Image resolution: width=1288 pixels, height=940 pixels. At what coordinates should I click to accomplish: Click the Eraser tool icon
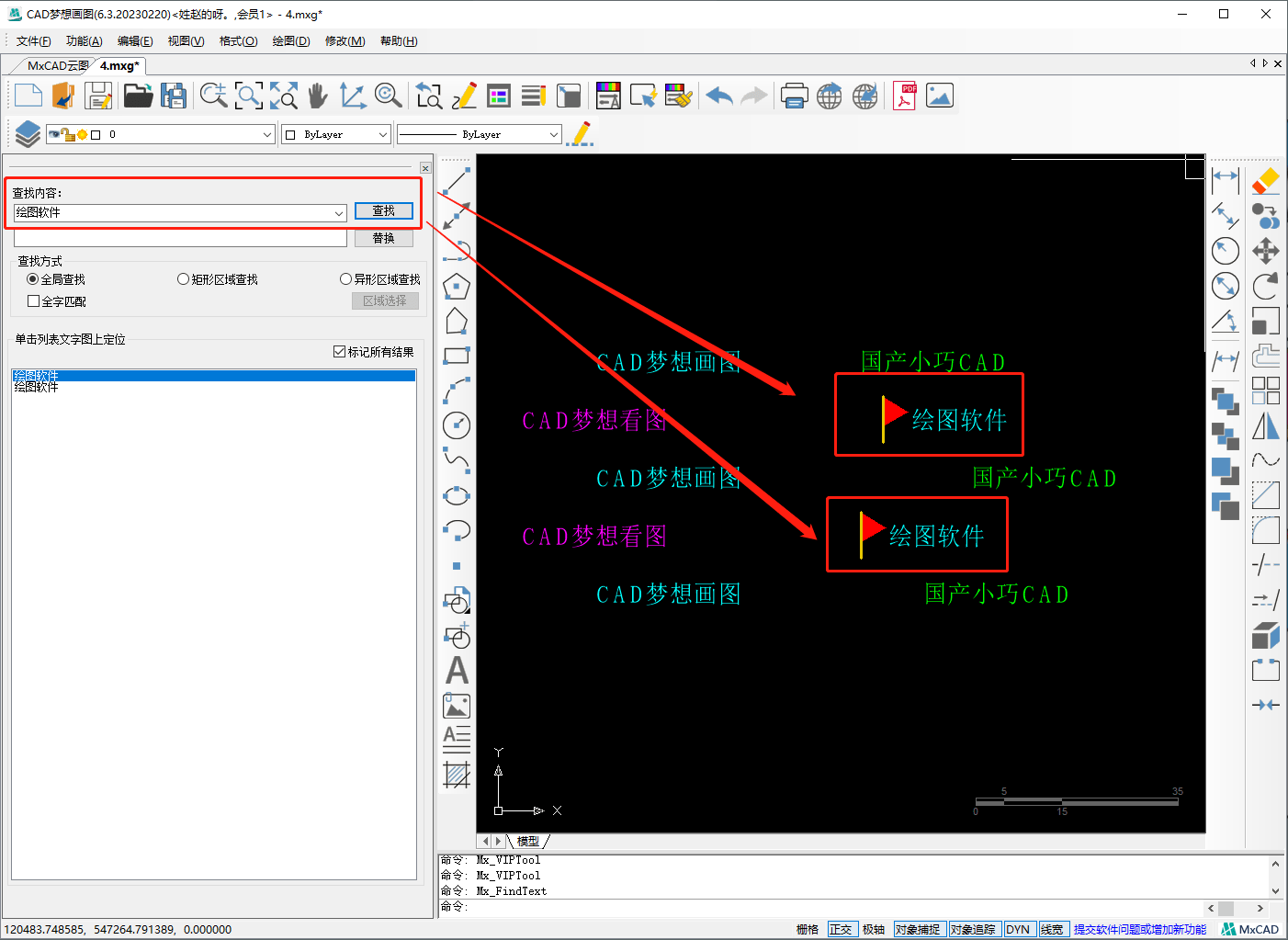(x=1265, y=180)
